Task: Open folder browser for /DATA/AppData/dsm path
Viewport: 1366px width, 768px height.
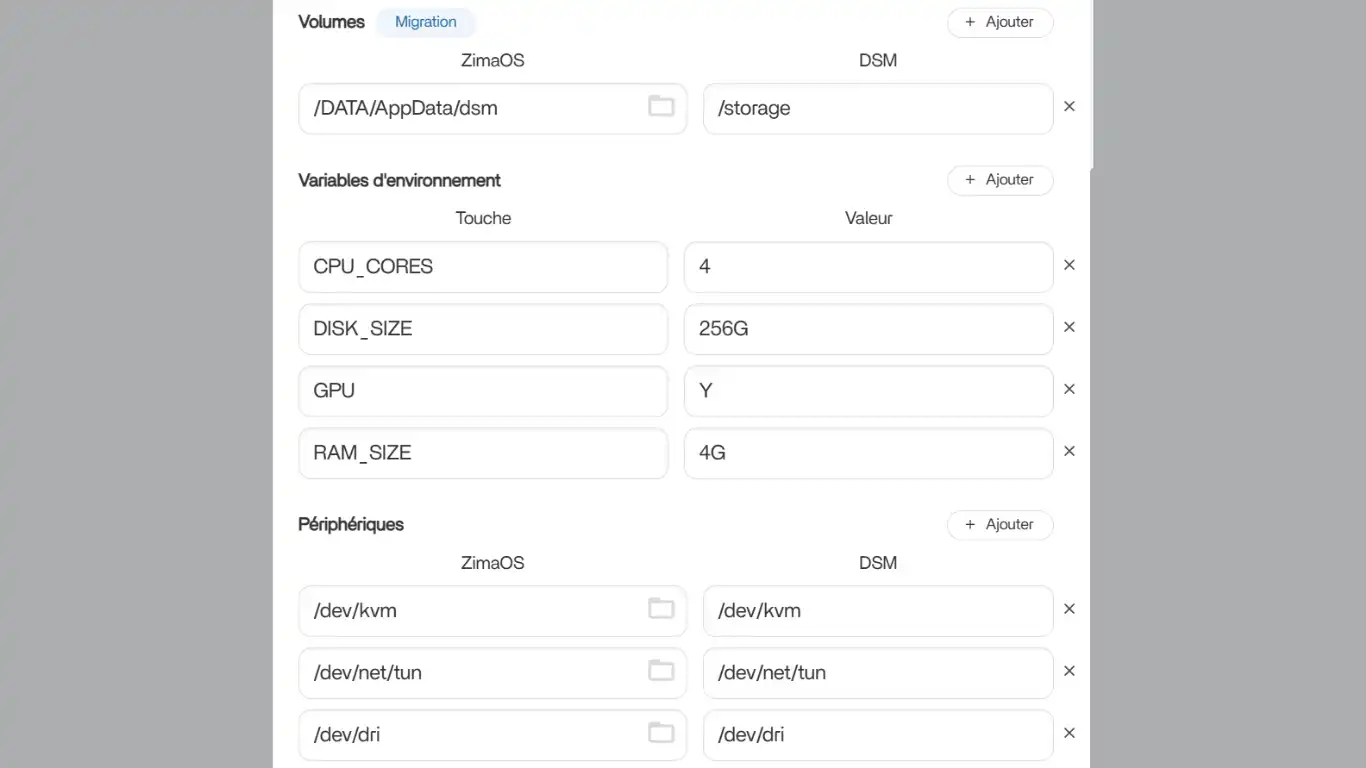Action: tap(661, 106)
